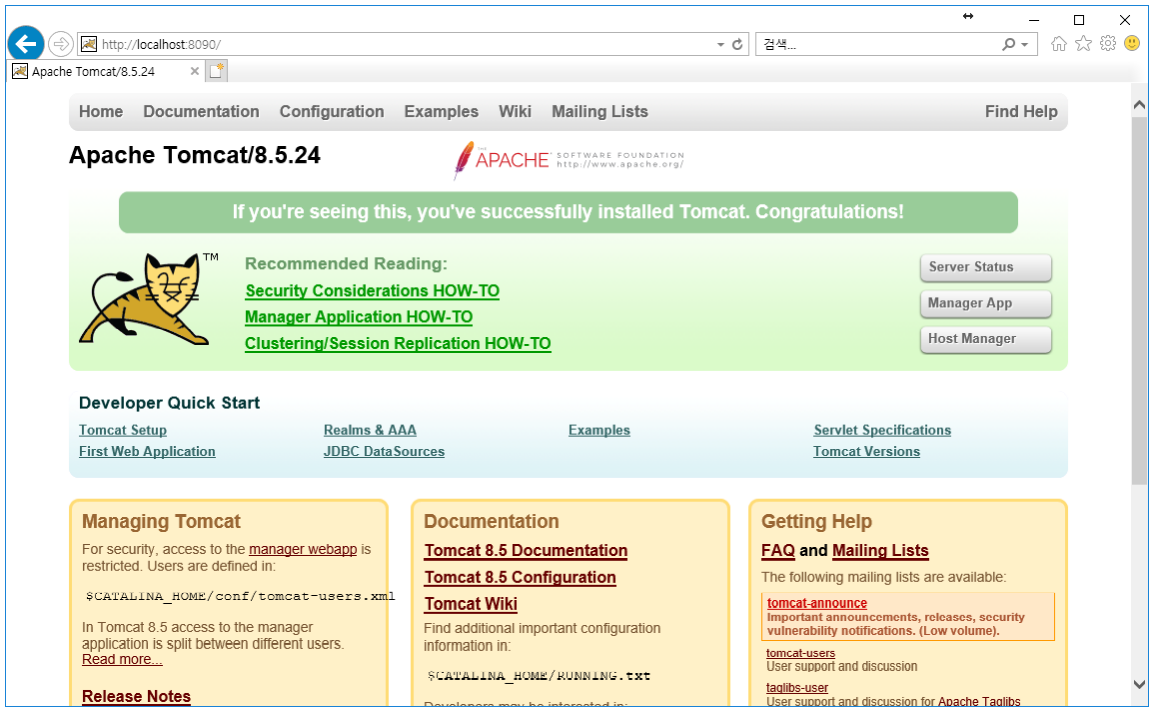Open the Home navigation item

click(x=101, y=111)
